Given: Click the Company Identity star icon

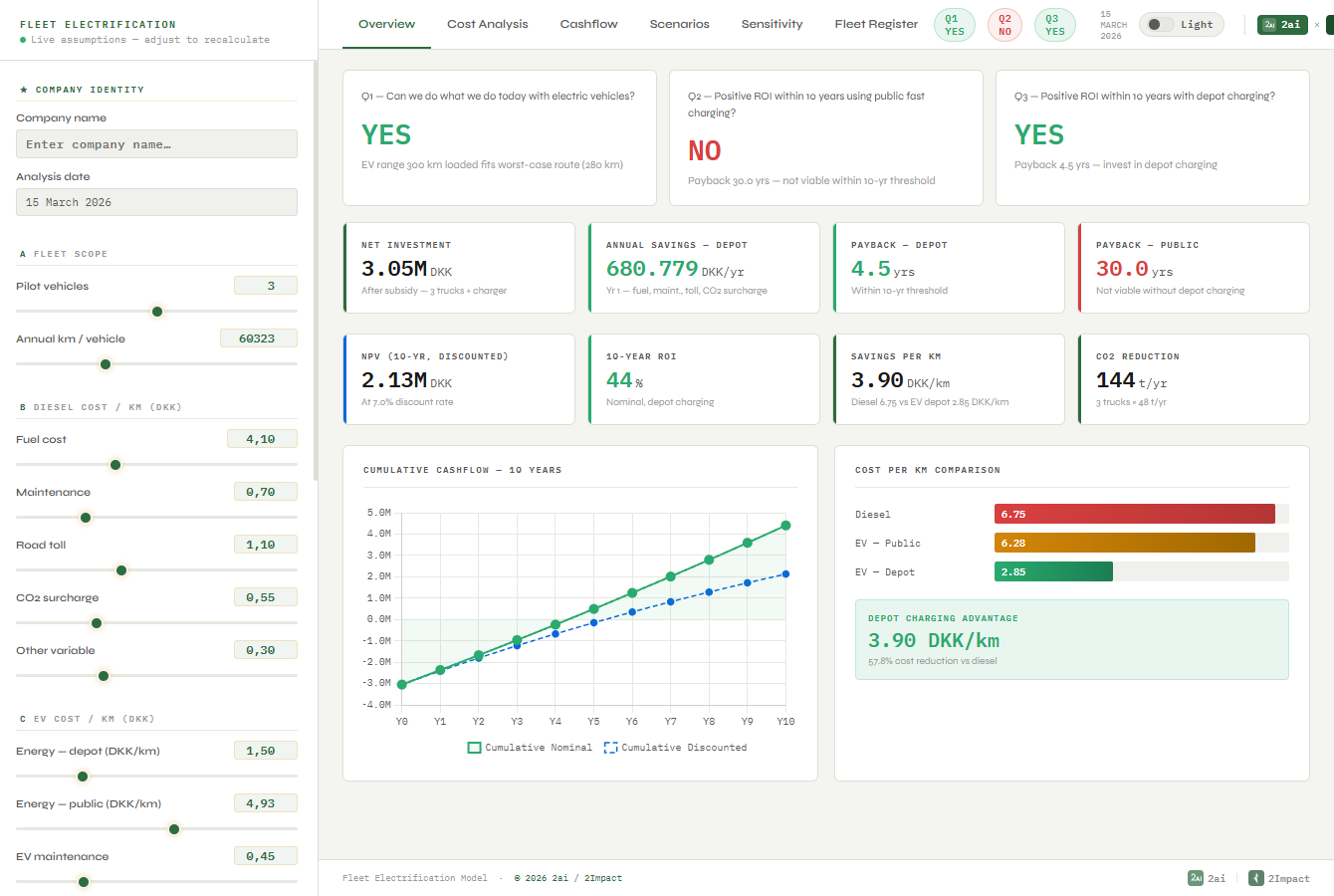Looking at the screenshot, I should click(24, 90).
